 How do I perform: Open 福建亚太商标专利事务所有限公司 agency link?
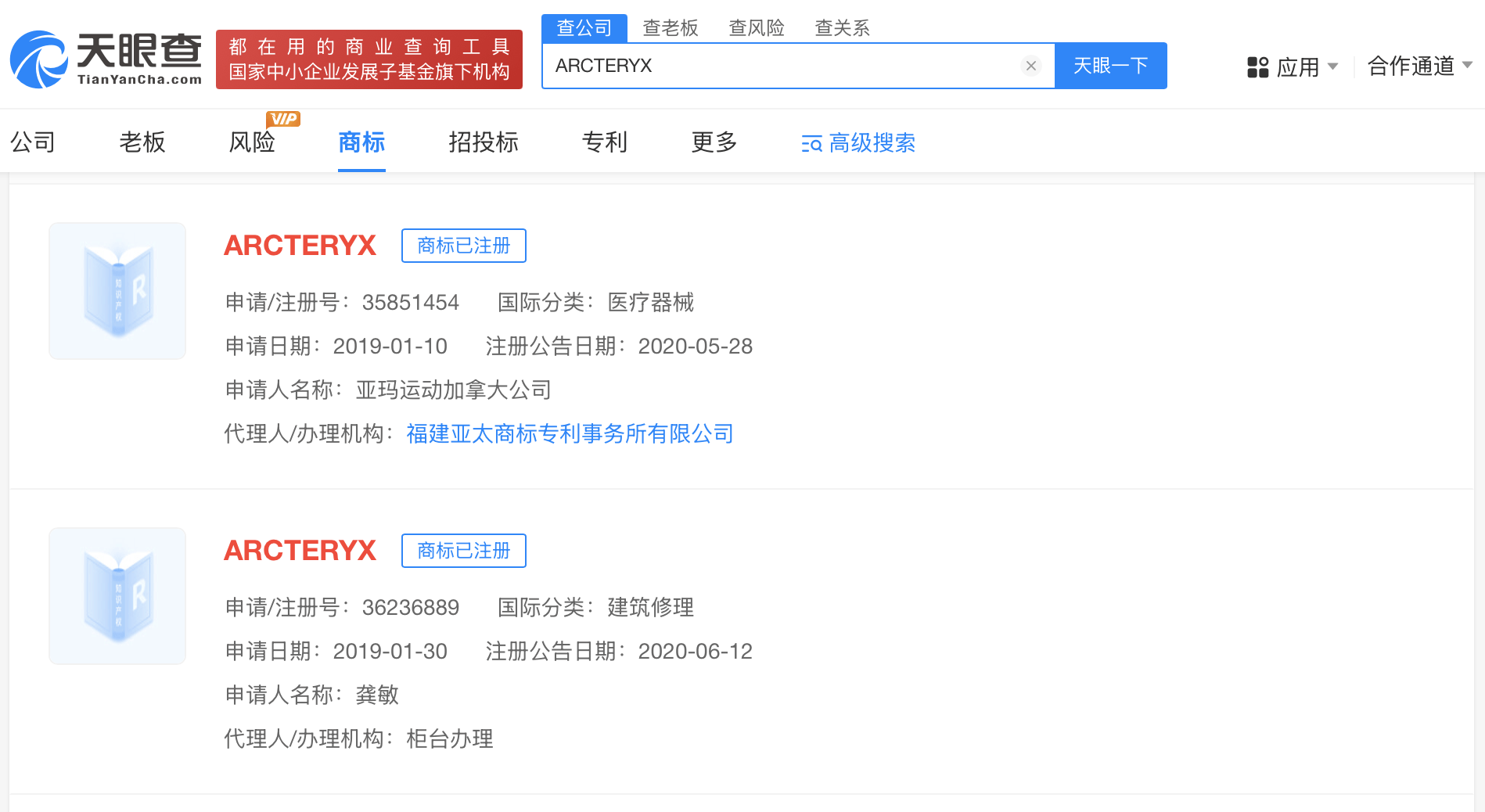570,433
